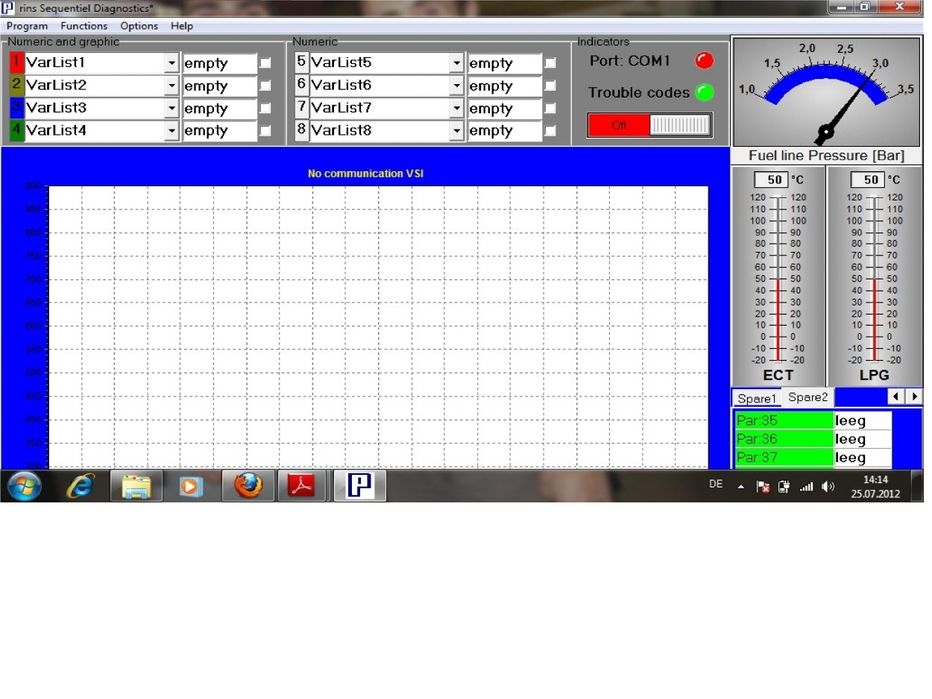
Task: Tick the checkbox beside VarList1
Action: (266, 63)
